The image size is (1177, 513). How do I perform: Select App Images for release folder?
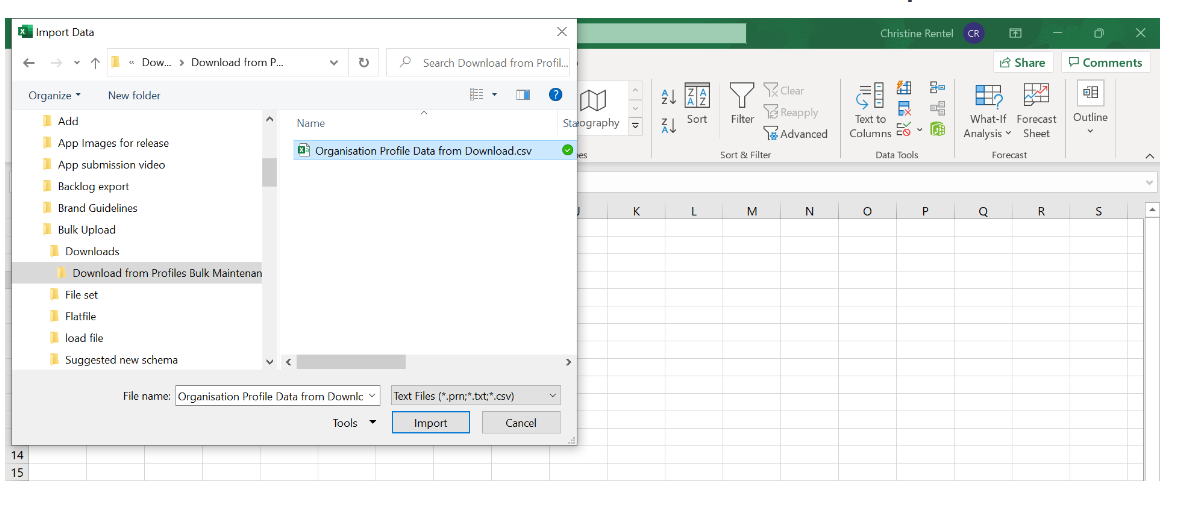click(x=113, y=143)
